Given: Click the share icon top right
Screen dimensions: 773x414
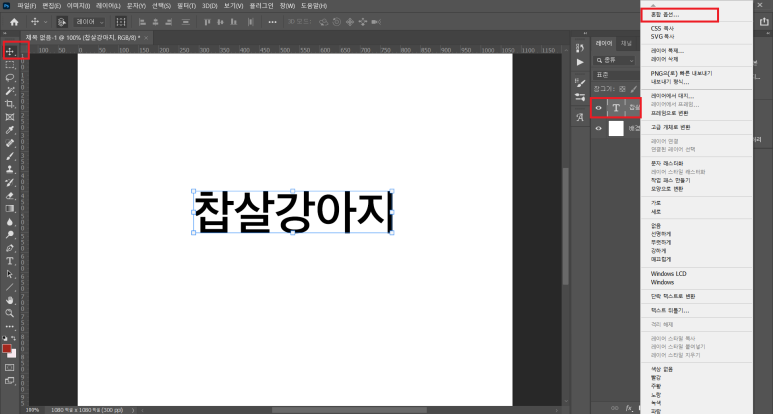Looking at the screenshot, I should 764,22.
